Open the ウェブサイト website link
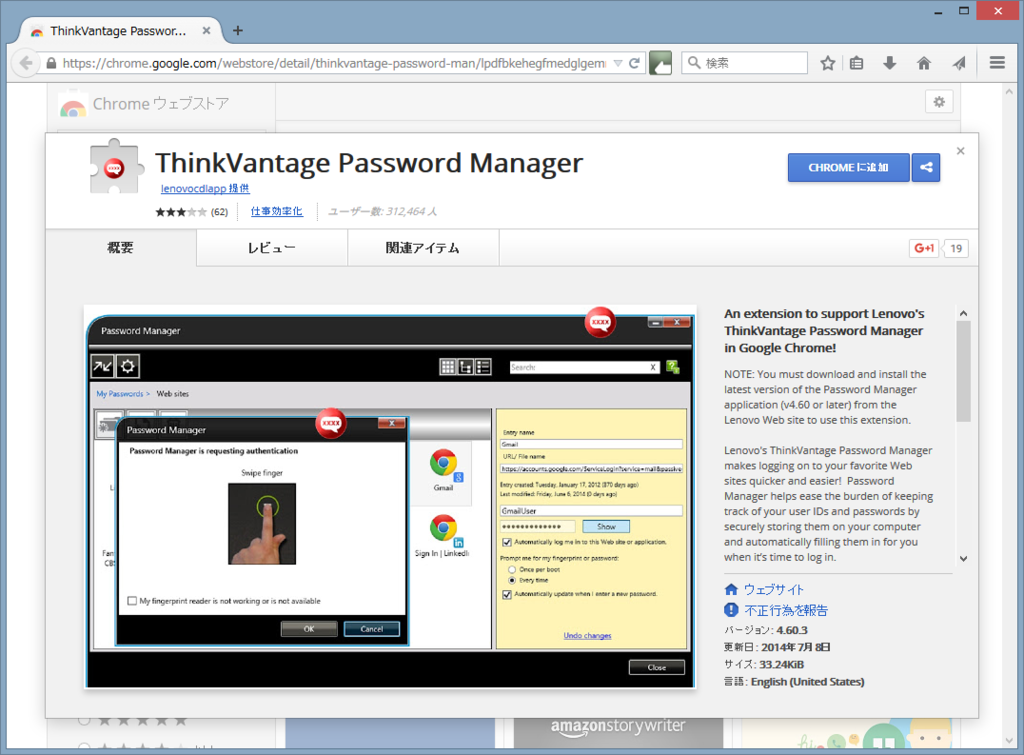The image size is (1024, 755). pyautogui.click(x=774, y=590)
